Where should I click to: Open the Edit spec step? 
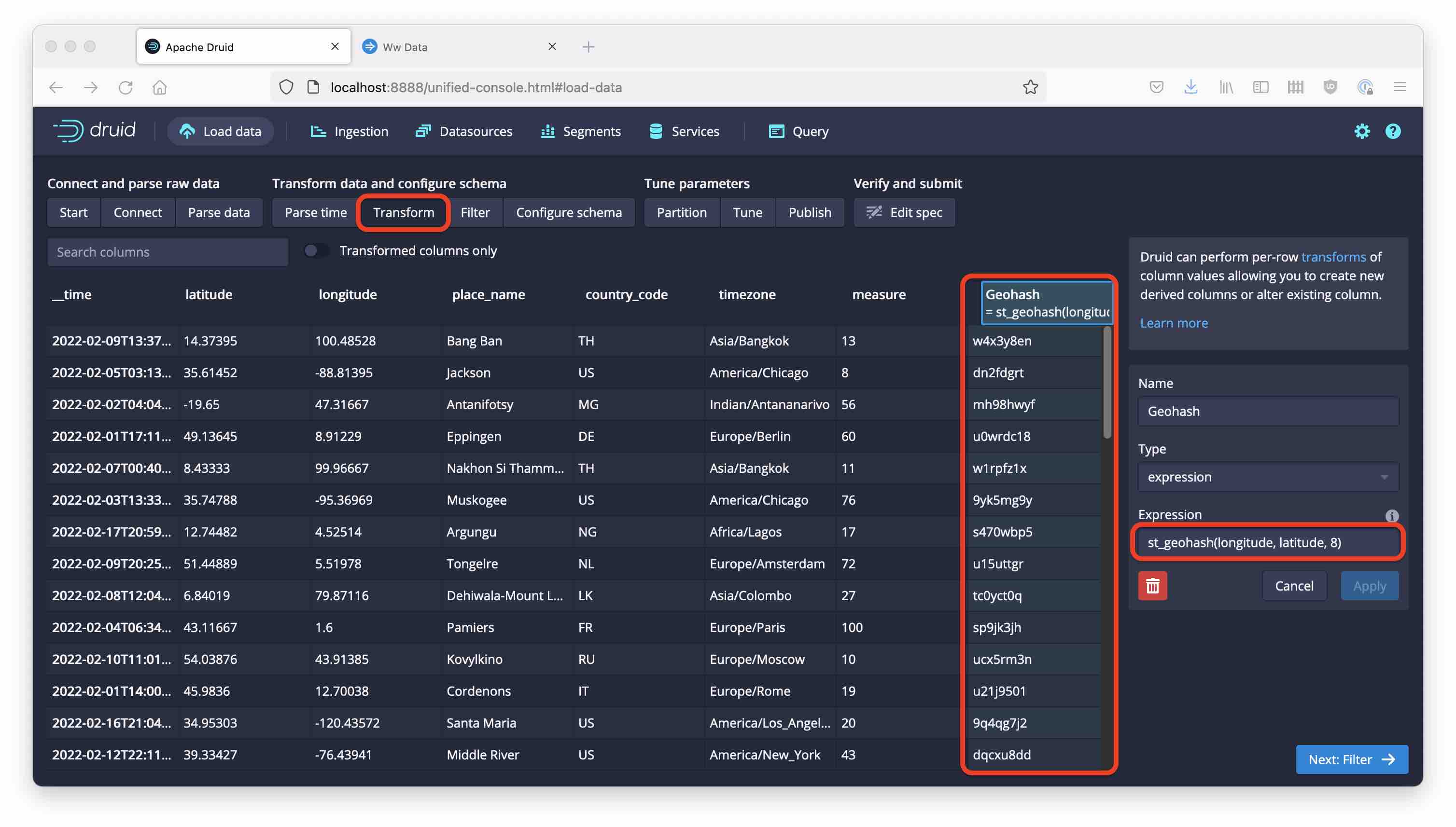904,212
